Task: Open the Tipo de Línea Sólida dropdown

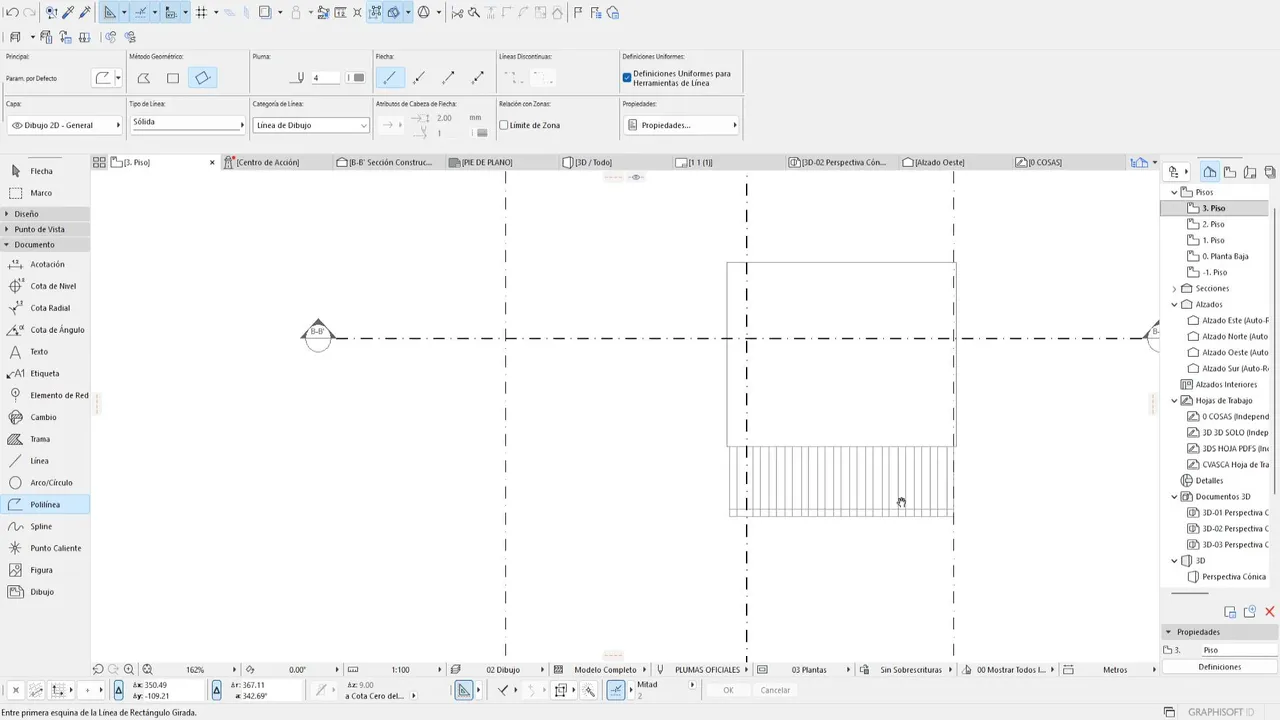Action: [188, 123]
